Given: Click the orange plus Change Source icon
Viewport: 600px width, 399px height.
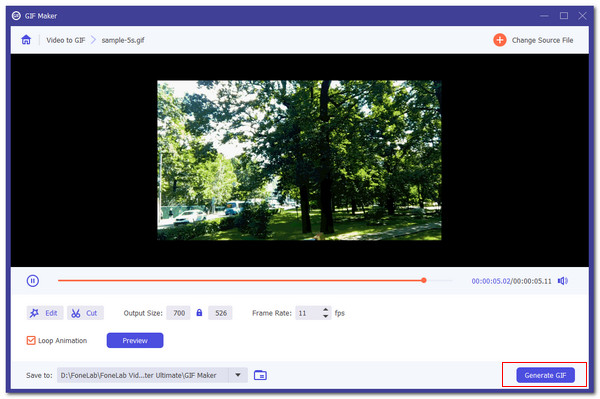Looking at the screenshot, I should tap(499, 40).
